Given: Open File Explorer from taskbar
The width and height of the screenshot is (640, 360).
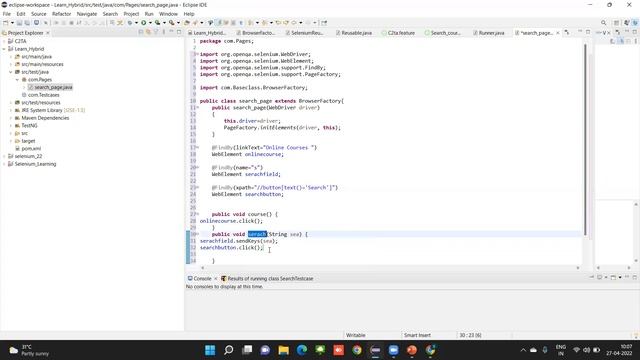Looking at the screenshot, I should click(x=284, y=350).
